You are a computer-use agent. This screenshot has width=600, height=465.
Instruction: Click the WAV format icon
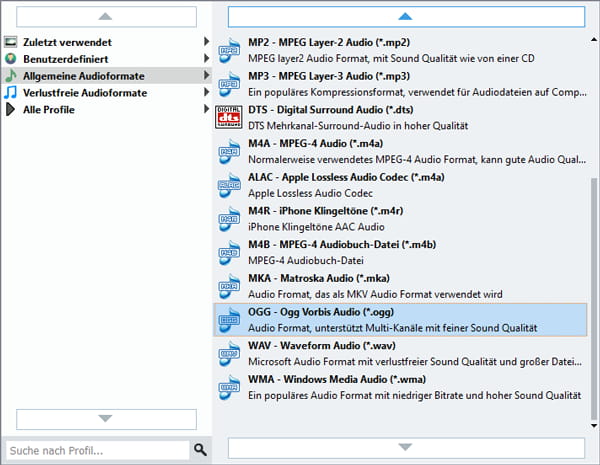229,353
